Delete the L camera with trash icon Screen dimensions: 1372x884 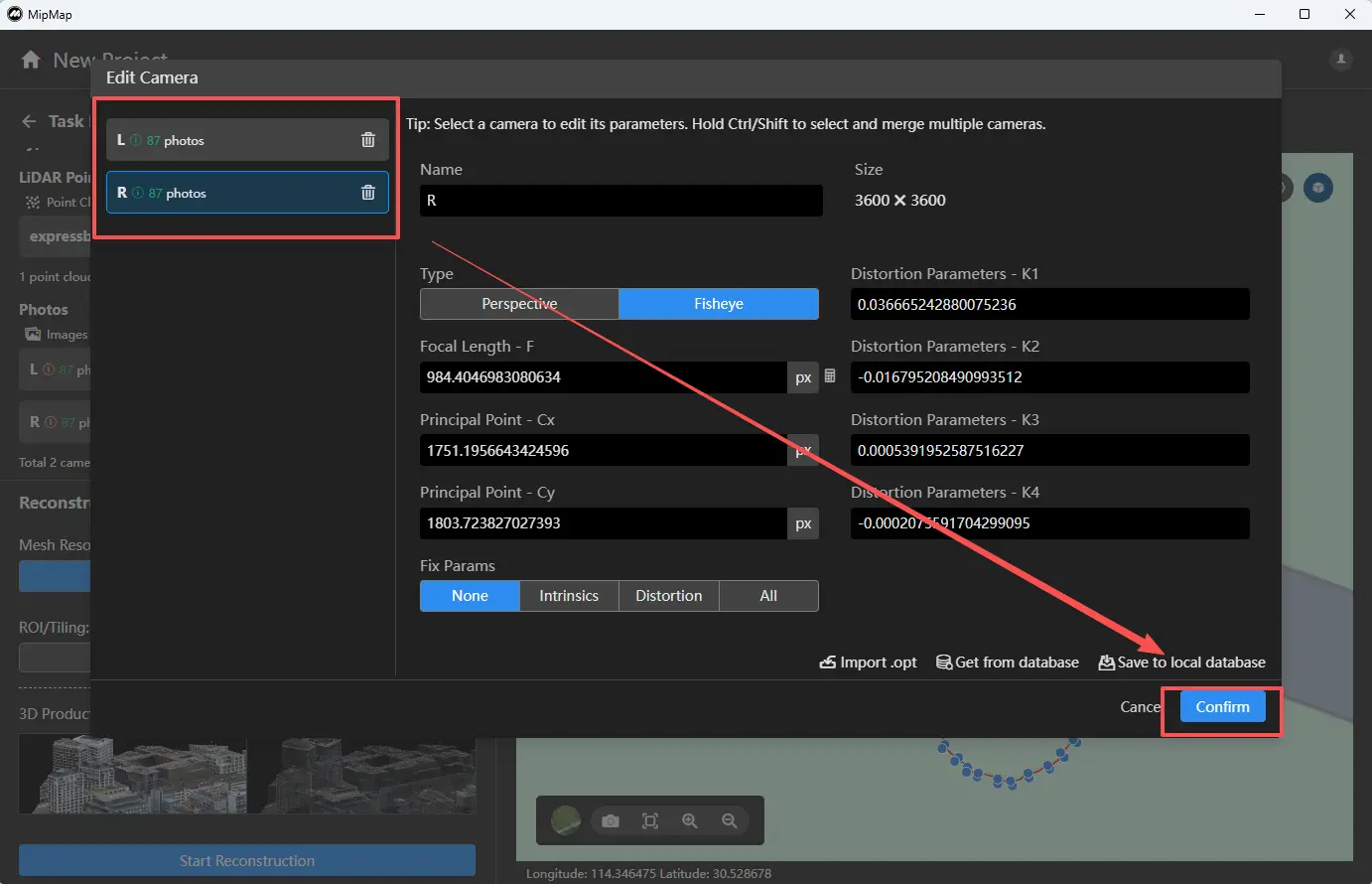368,140
